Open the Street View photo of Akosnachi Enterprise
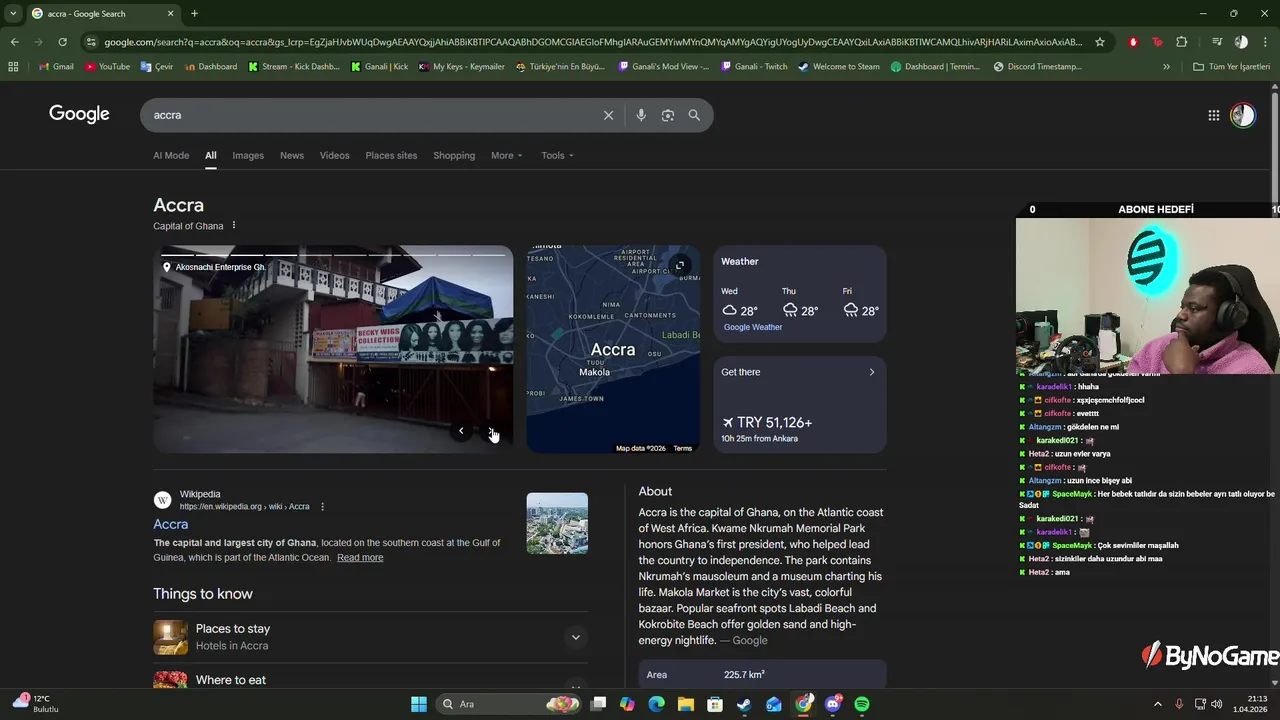 click(x=333, y=349)
